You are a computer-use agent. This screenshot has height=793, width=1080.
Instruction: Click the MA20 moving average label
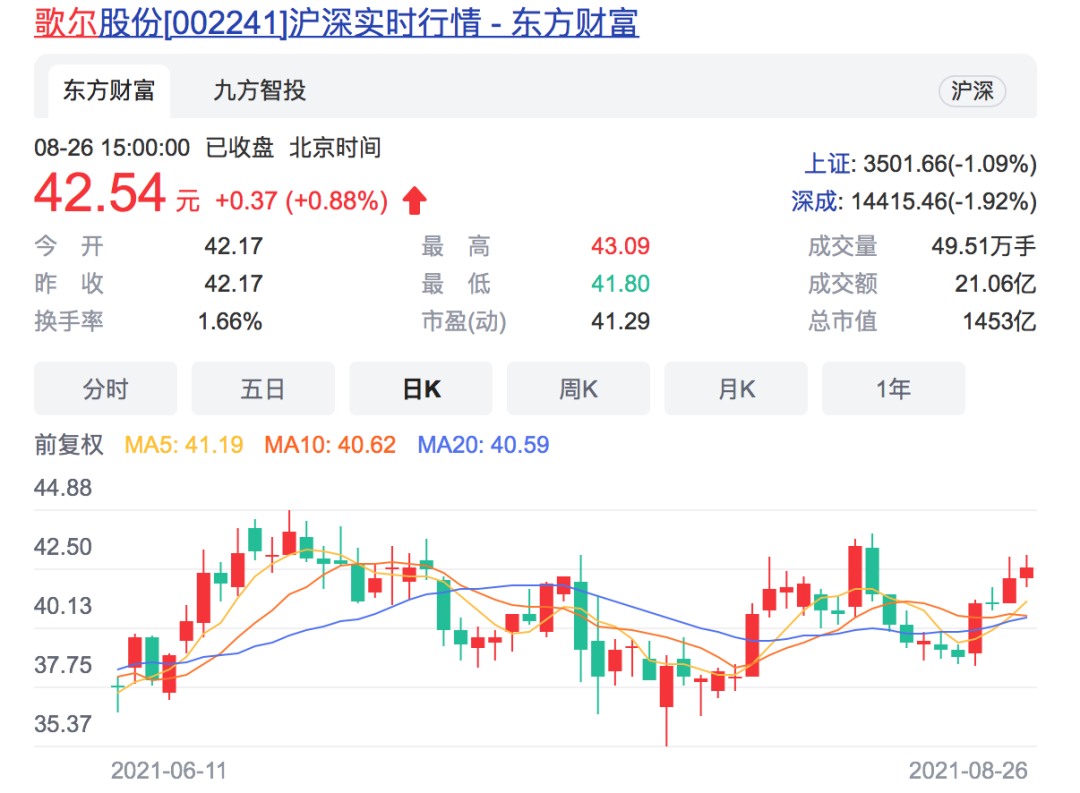[x=483, y=445]
